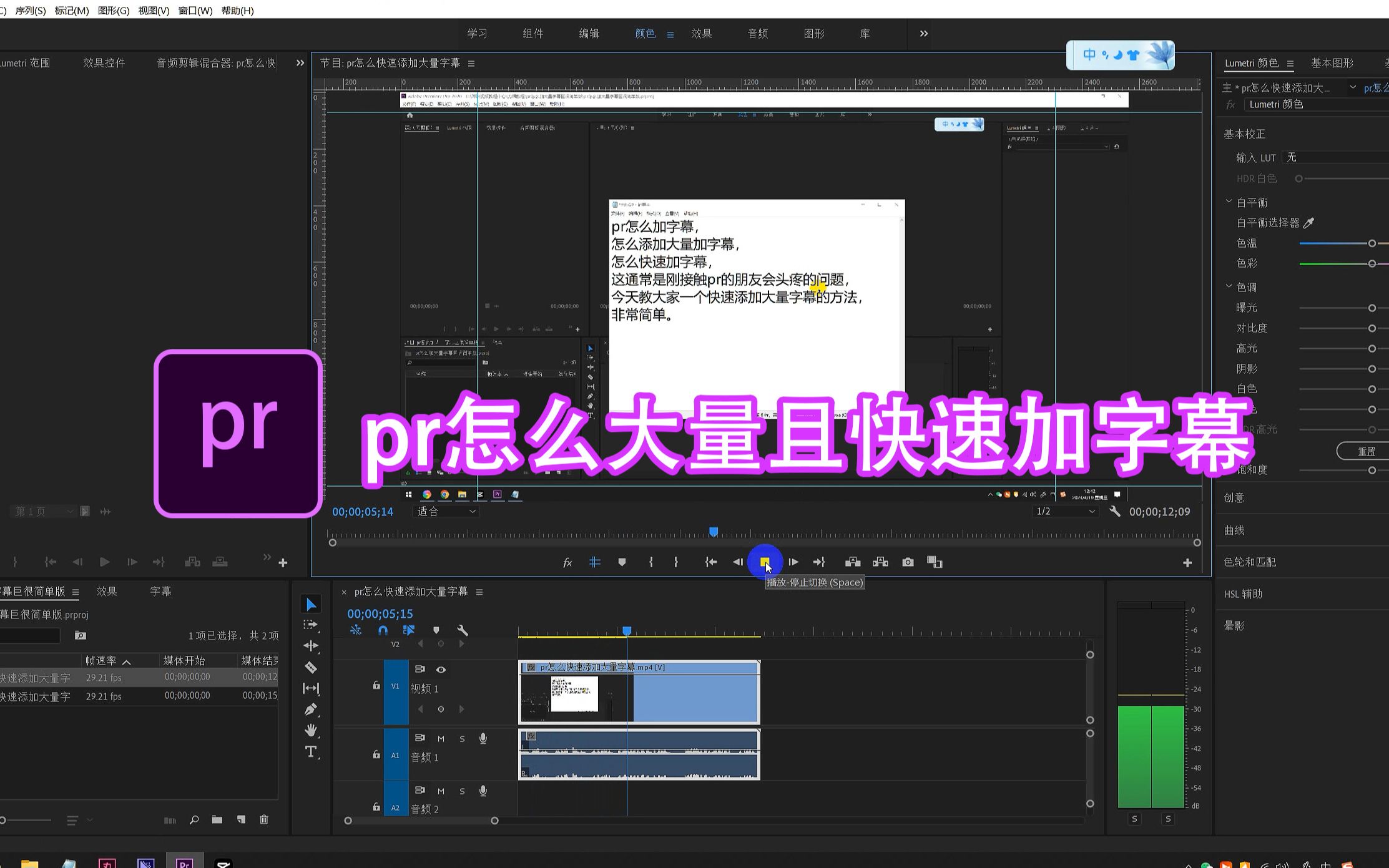Adjust the 曝光 slider handle
1389x868 pixels.
click(x=1372, y=308)
